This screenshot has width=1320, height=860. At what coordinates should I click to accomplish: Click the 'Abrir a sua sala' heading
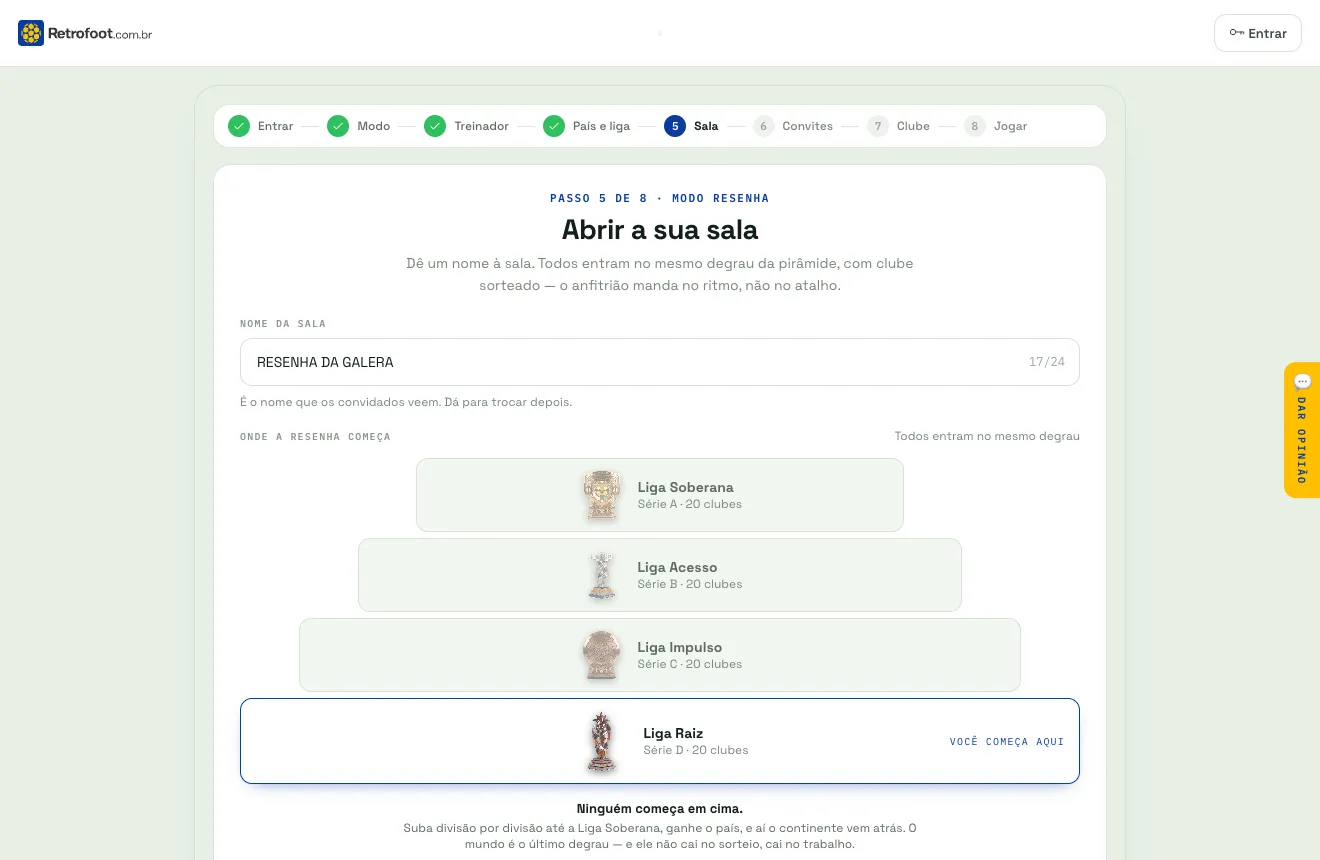[x=660, y=230]
